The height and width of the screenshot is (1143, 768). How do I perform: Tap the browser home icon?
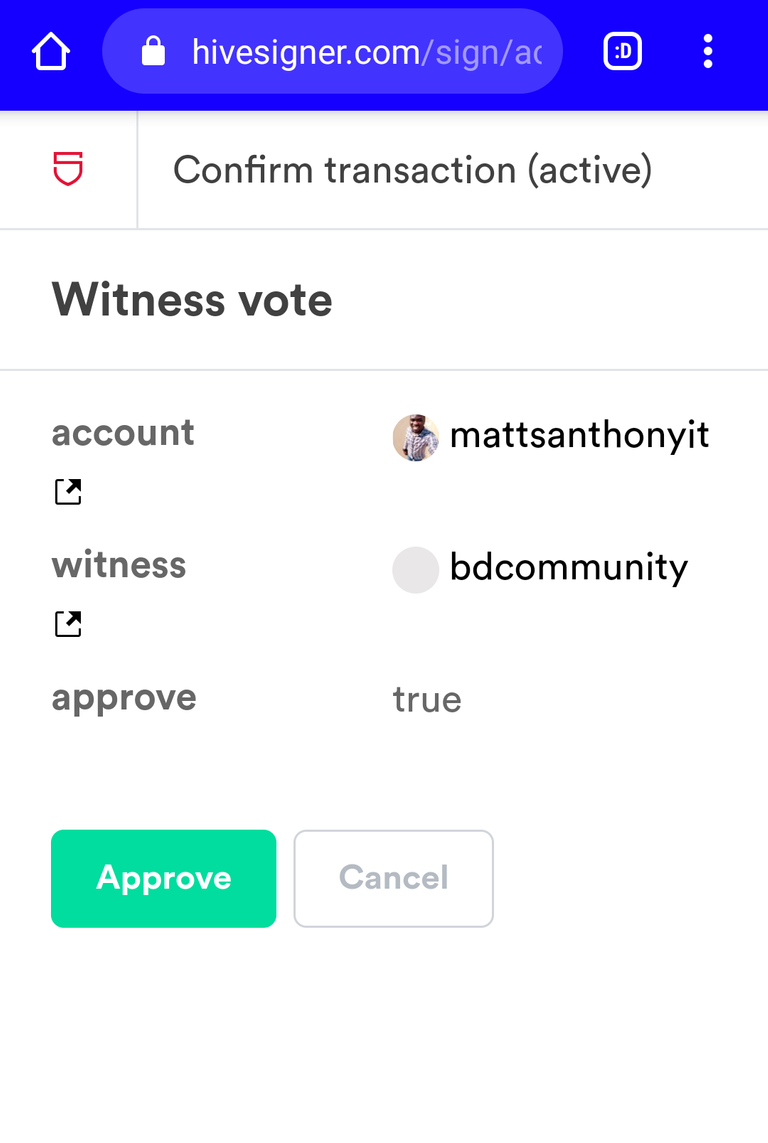[51, 52]
